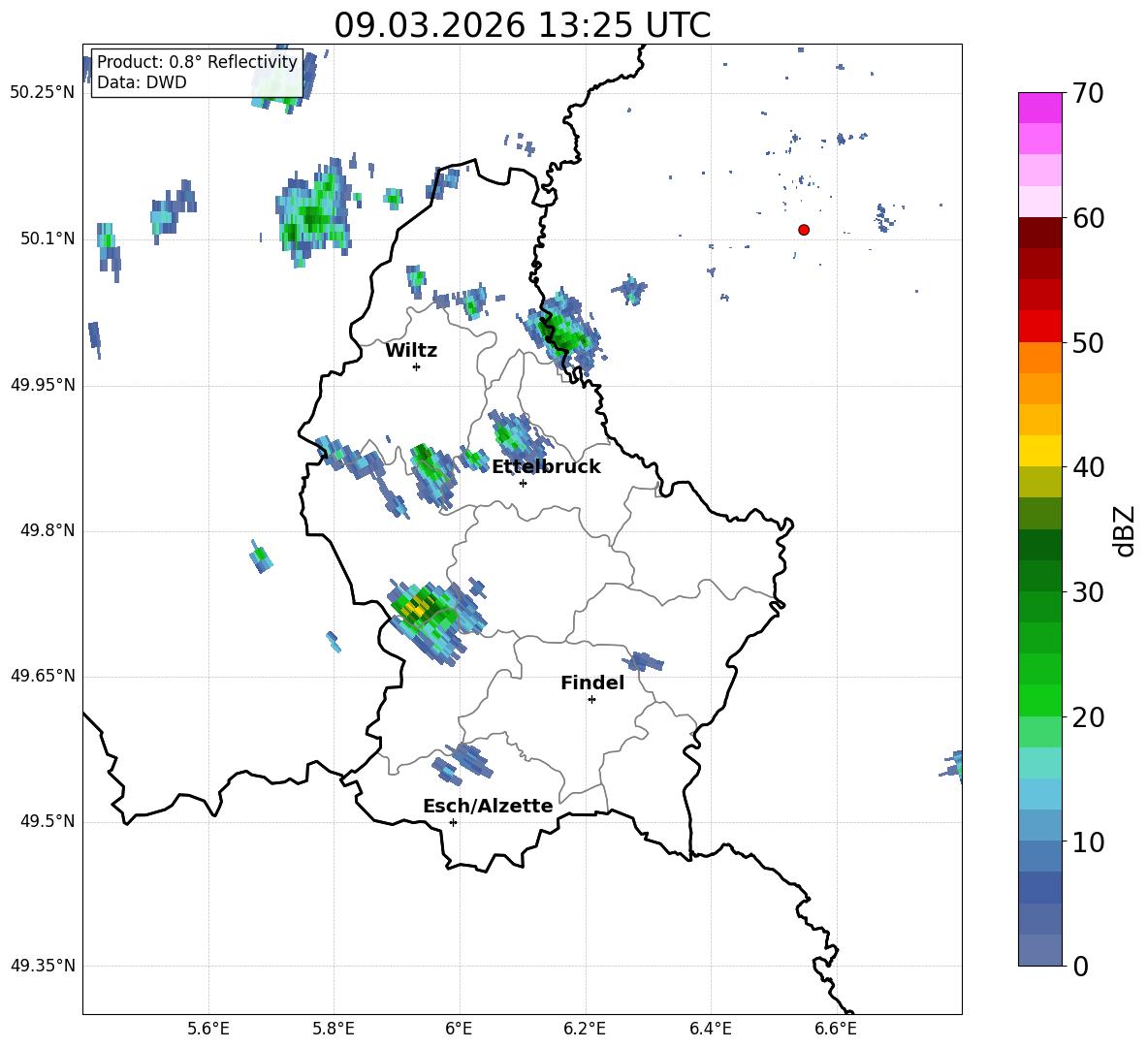The image size is (1148, 1048).
Task: Click the Findel location label
Action: point(591,683)
